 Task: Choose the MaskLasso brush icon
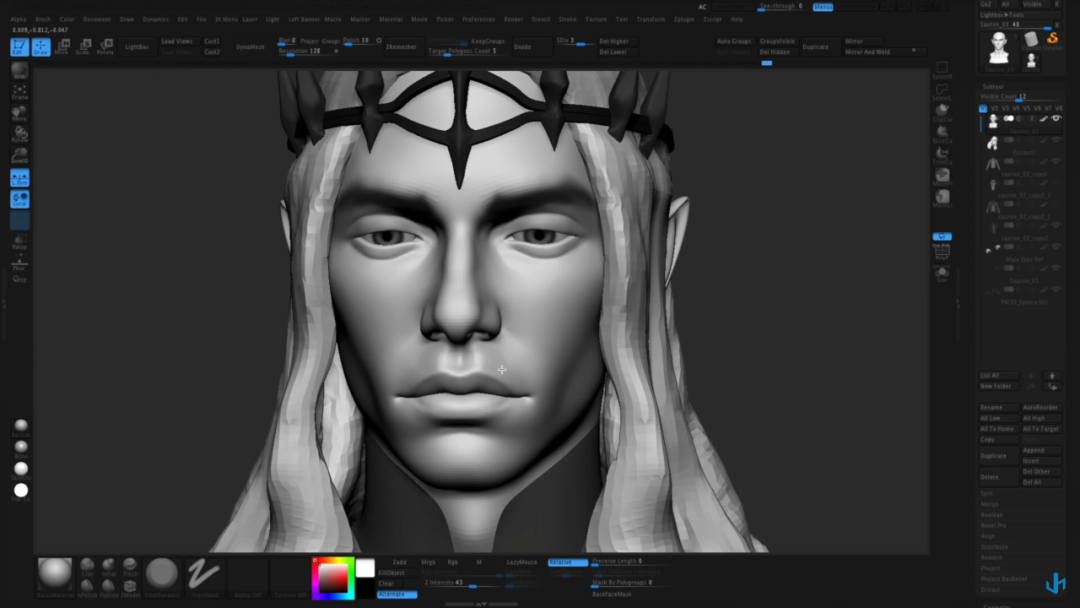942,198
